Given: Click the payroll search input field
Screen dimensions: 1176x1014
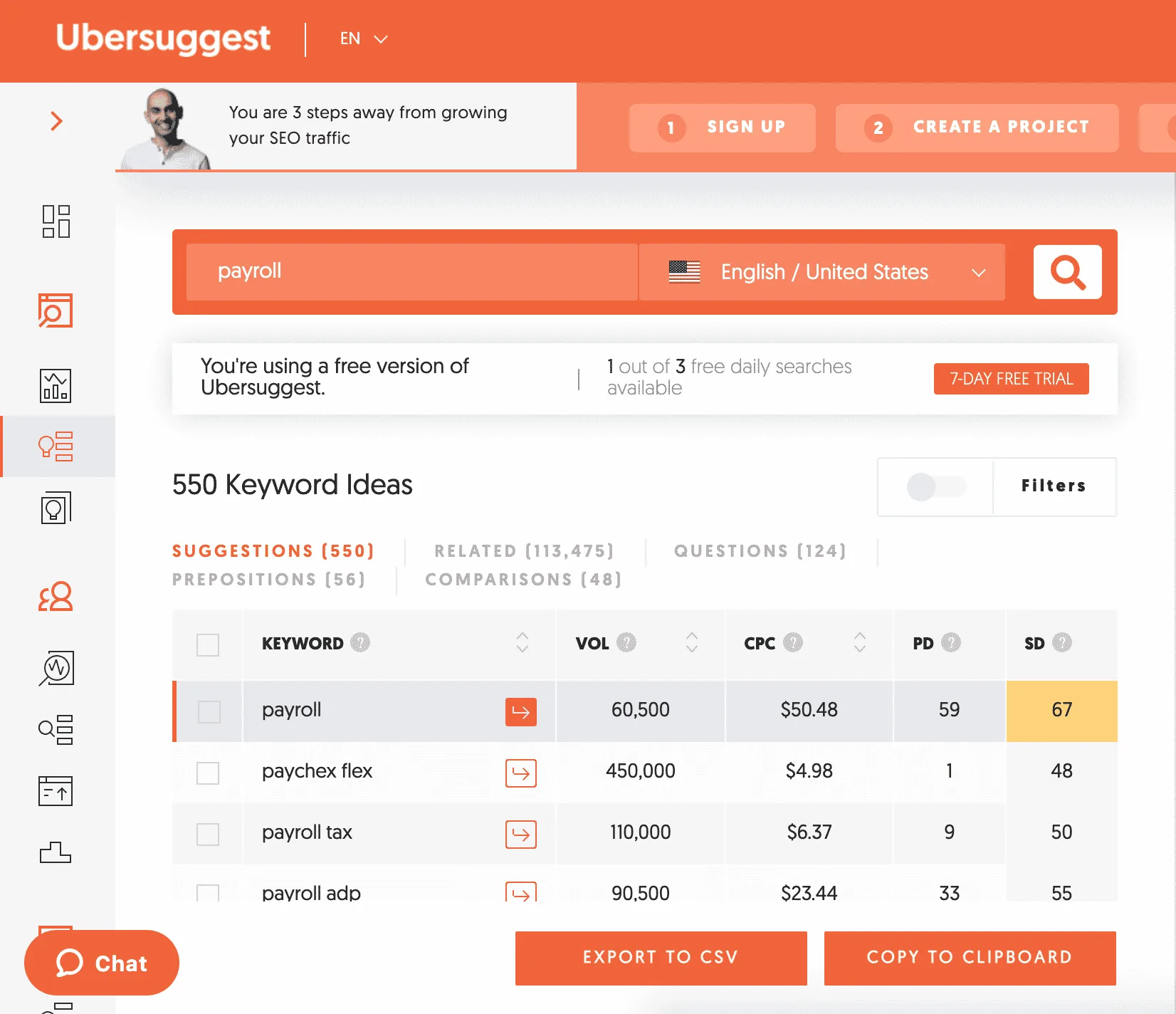Looking at the screenshot, I should click(411, 272).
